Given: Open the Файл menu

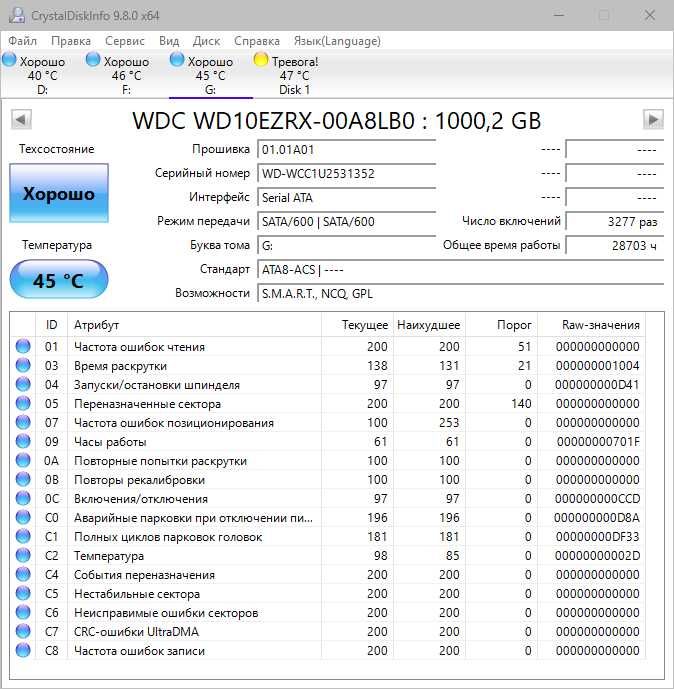Looking at the screenshot, I should click(x=22, y=41).
